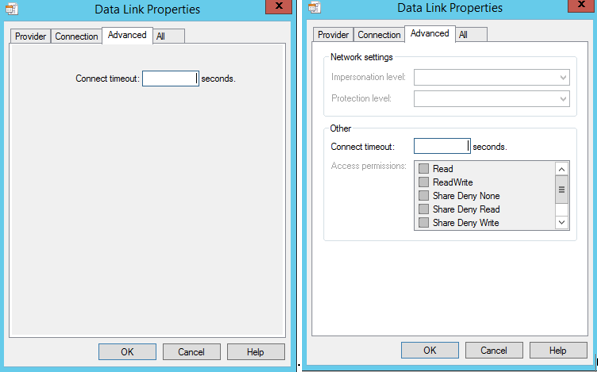The width and height of the screenshot is (598, 374).
Task: Close the left Data Link Properties window
Action: (279, 6)
